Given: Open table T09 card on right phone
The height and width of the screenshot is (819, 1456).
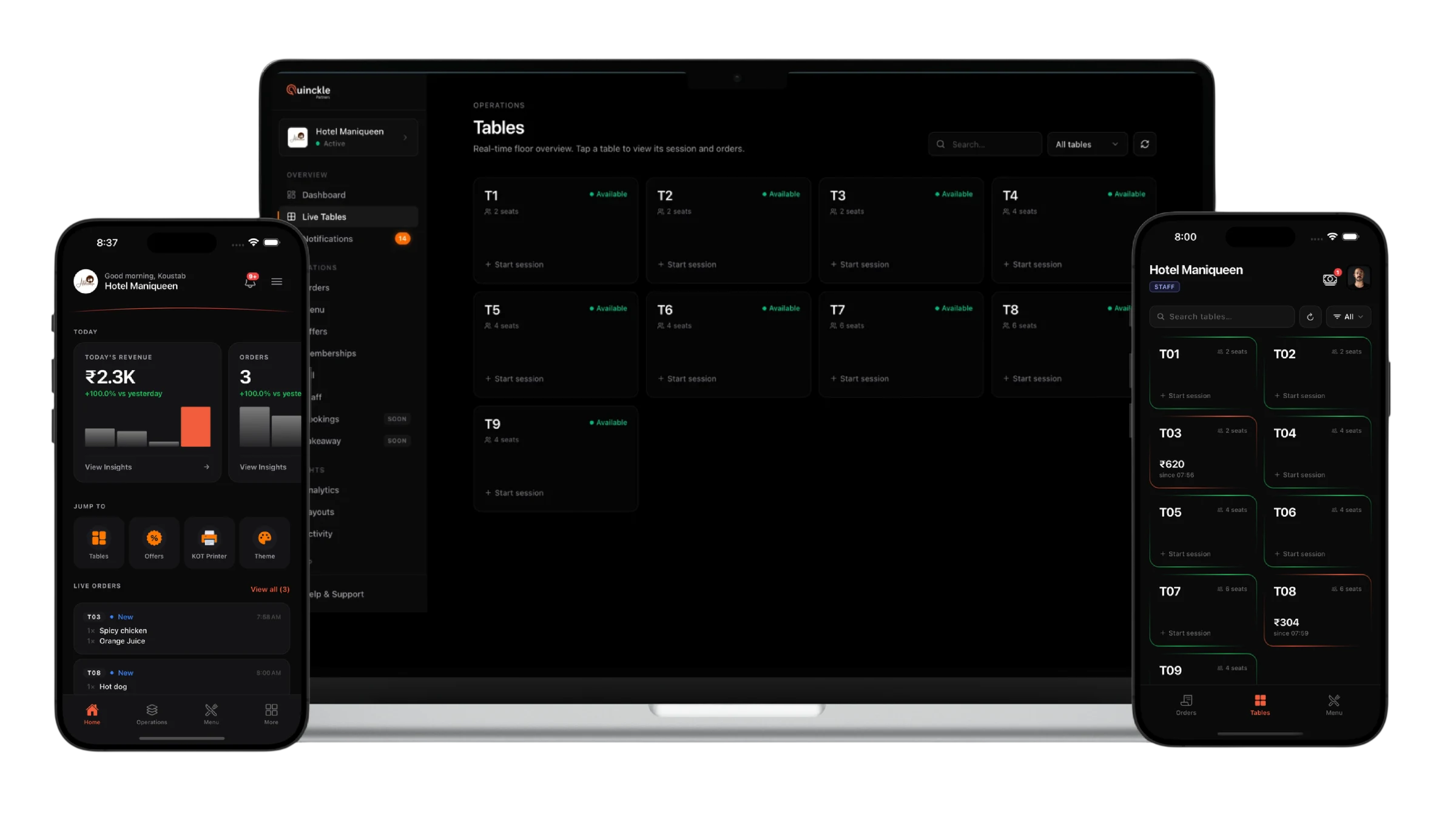Looking at the screenshot, I should [x=1203, y=670].
